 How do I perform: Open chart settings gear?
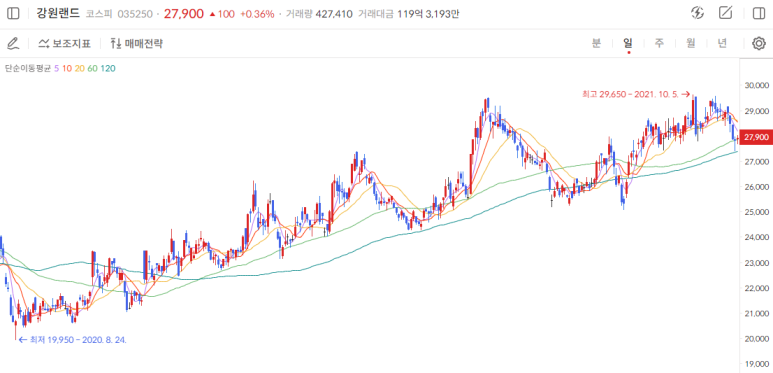point(759,43)
